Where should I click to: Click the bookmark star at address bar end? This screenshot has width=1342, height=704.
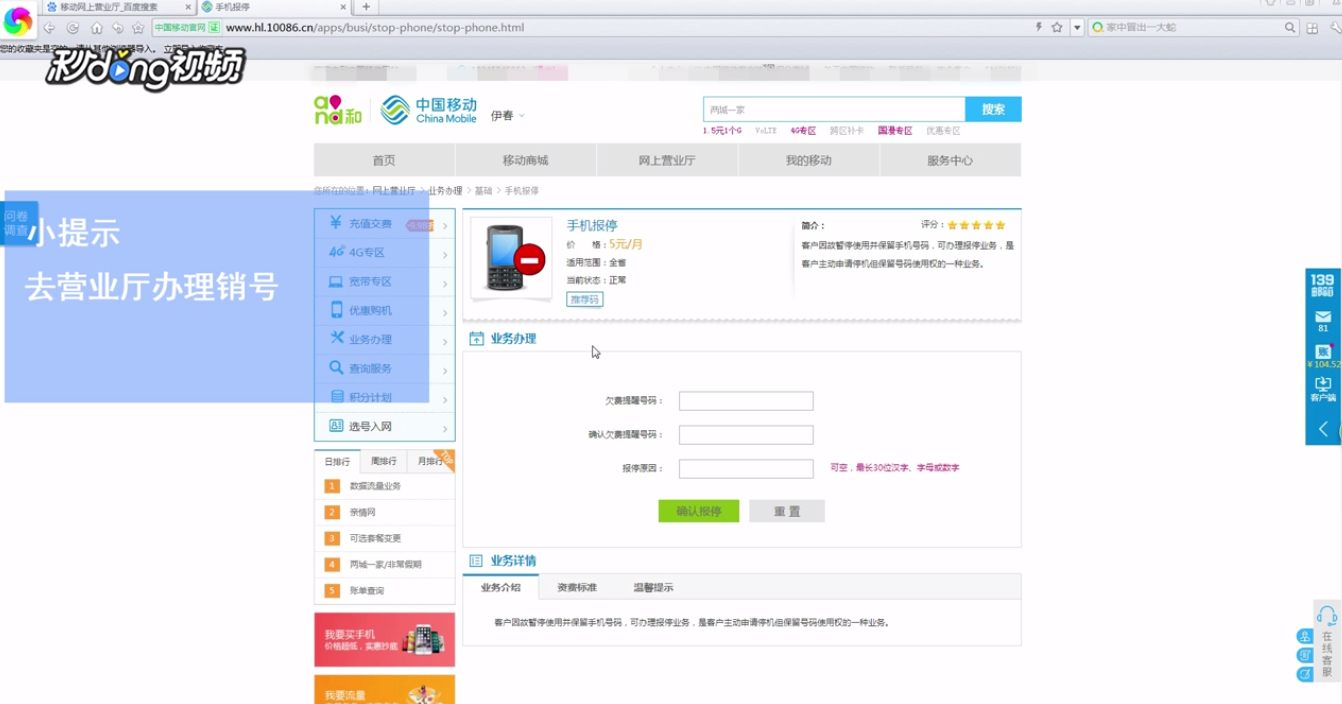(1057, 28)
